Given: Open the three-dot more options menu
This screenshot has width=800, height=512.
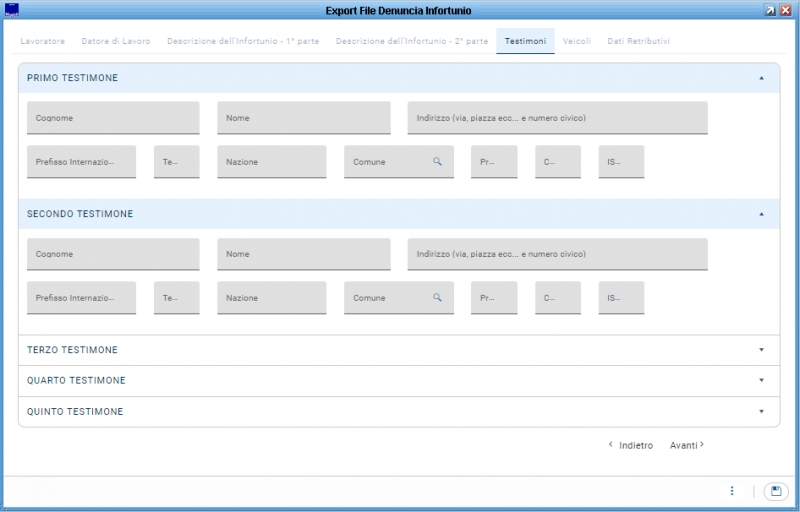Looking at the screenshot, I should tap(732, 491).
